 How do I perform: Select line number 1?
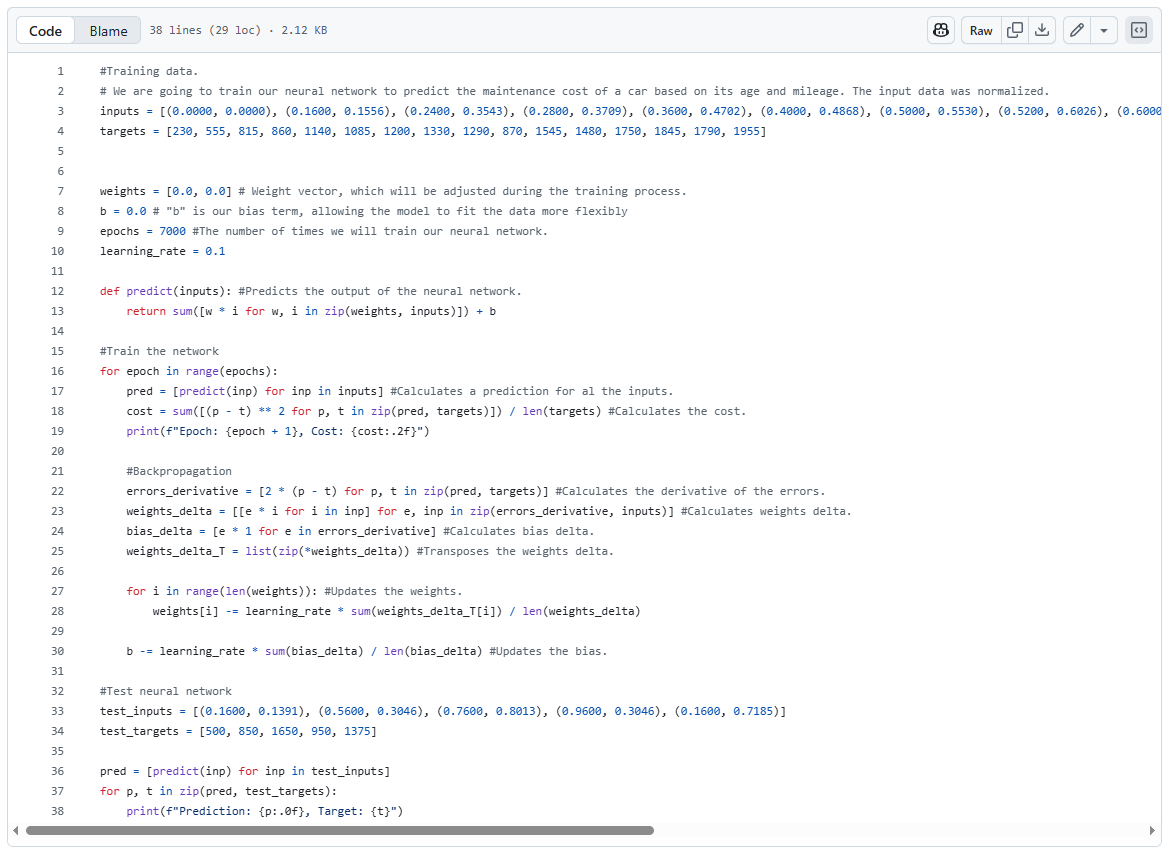tap(60, 72)
